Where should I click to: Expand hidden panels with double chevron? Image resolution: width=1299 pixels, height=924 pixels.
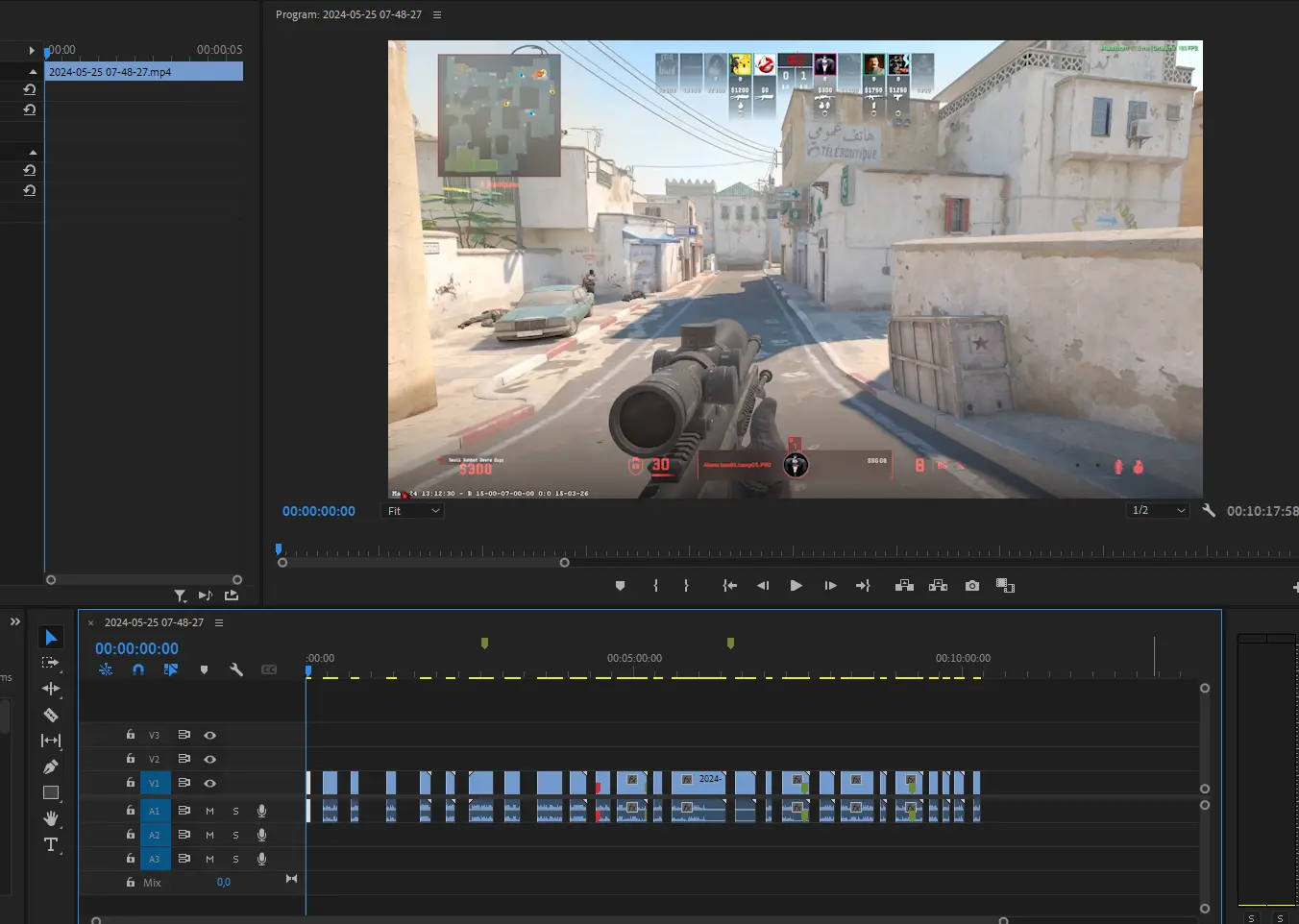pos(15,621)
